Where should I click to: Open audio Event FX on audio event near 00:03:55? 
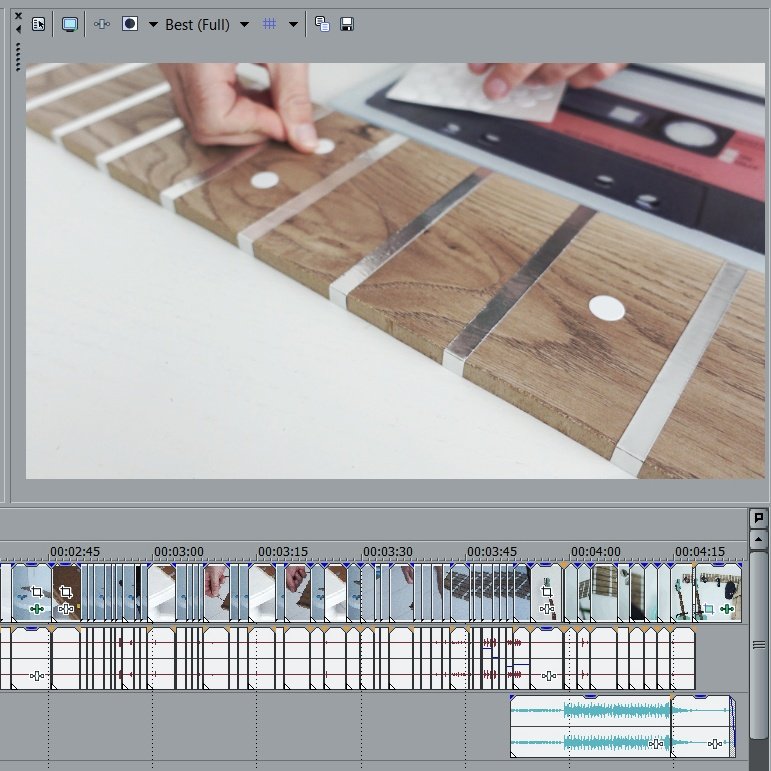[549, 676]
